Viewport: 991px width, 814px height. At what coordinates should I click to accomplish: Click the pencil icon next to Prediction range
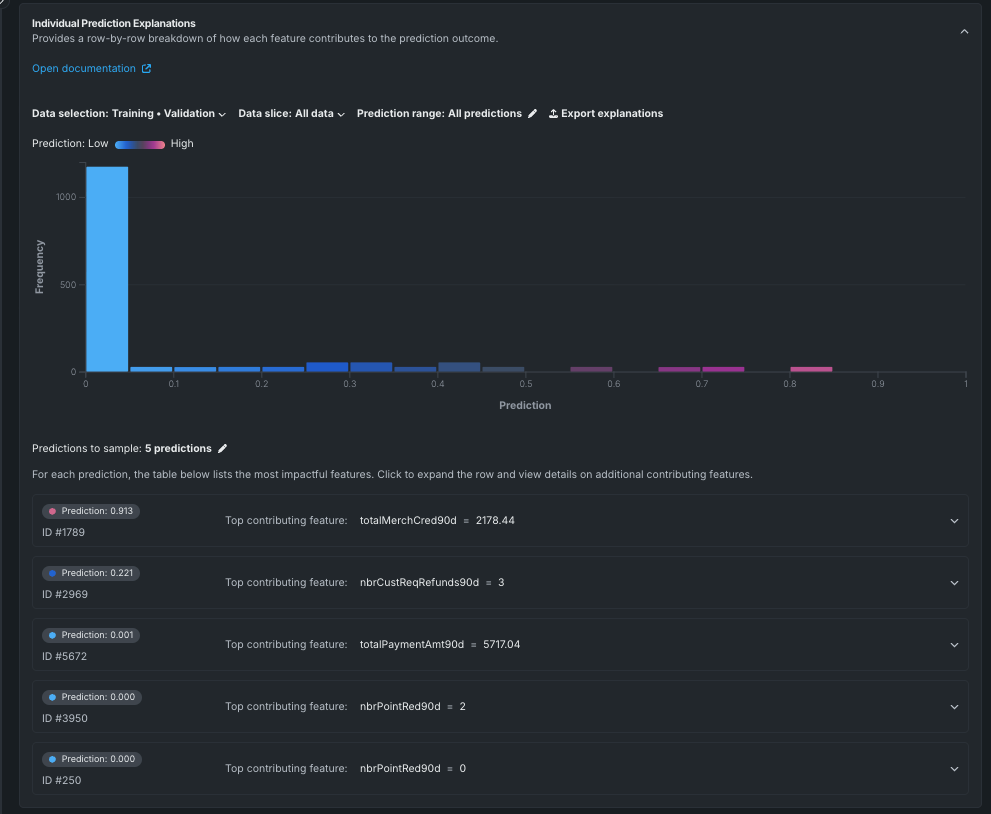tap(533, 114)
